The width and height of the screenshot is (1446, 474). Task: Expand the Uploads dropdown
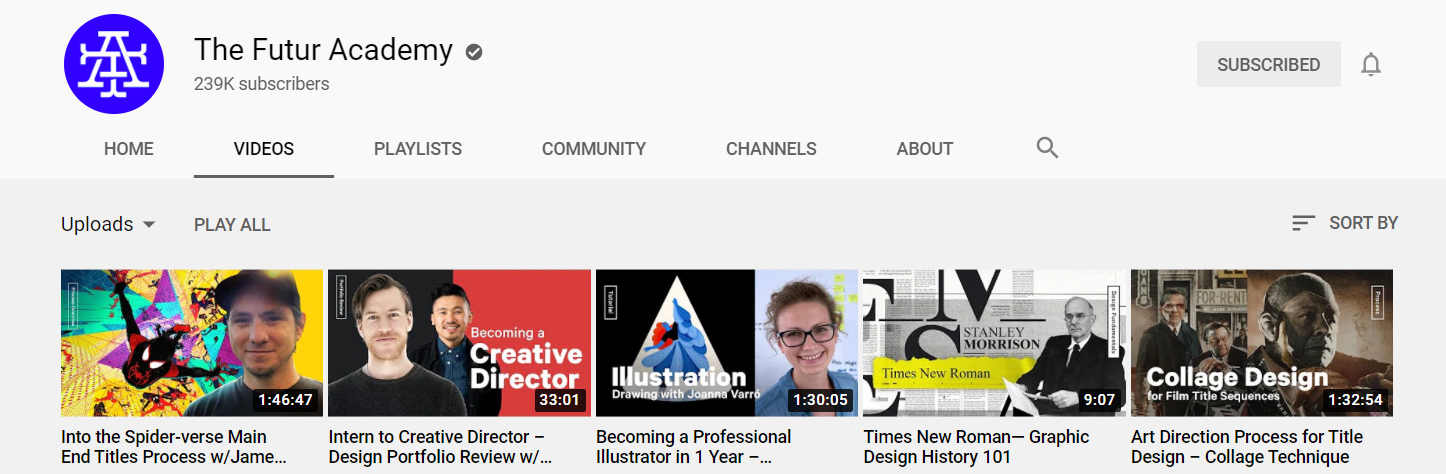point(108,224)
